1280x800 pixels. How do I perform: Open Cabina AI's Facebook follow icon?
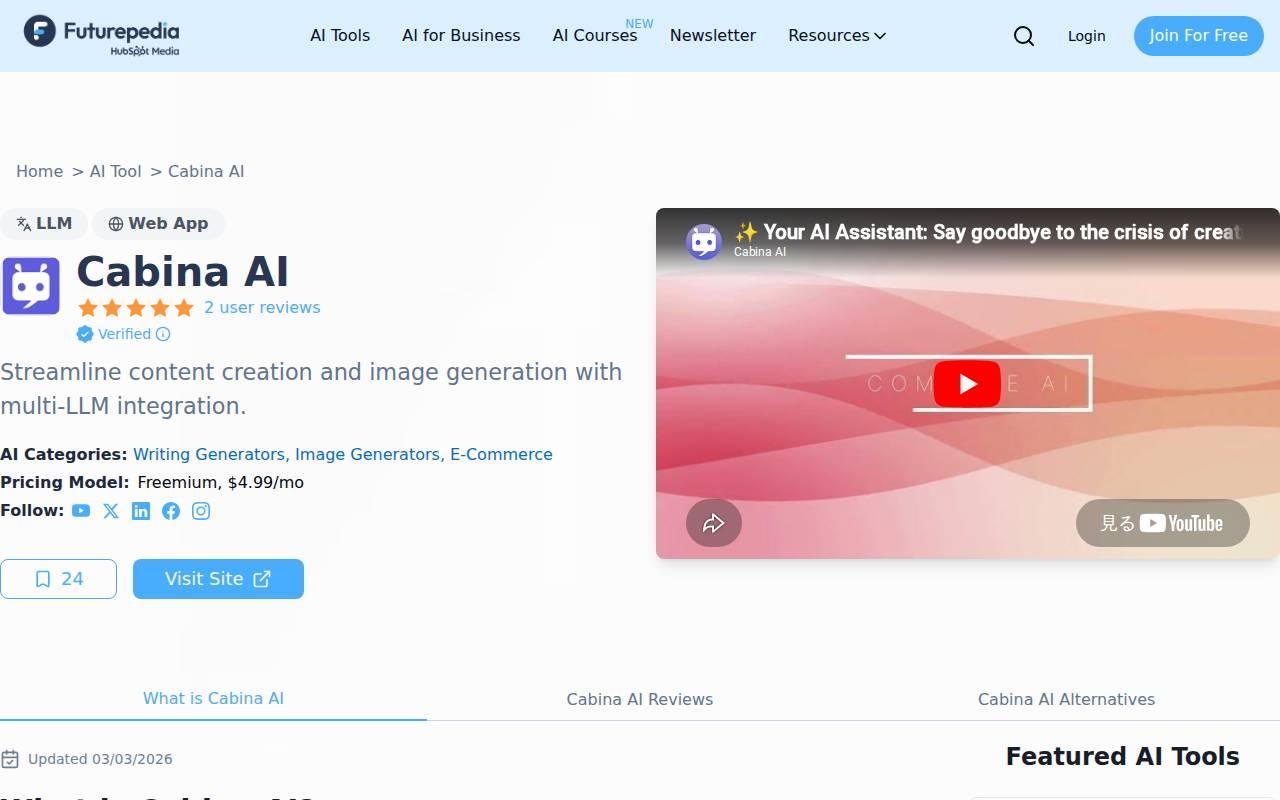(x=171, y=511)
